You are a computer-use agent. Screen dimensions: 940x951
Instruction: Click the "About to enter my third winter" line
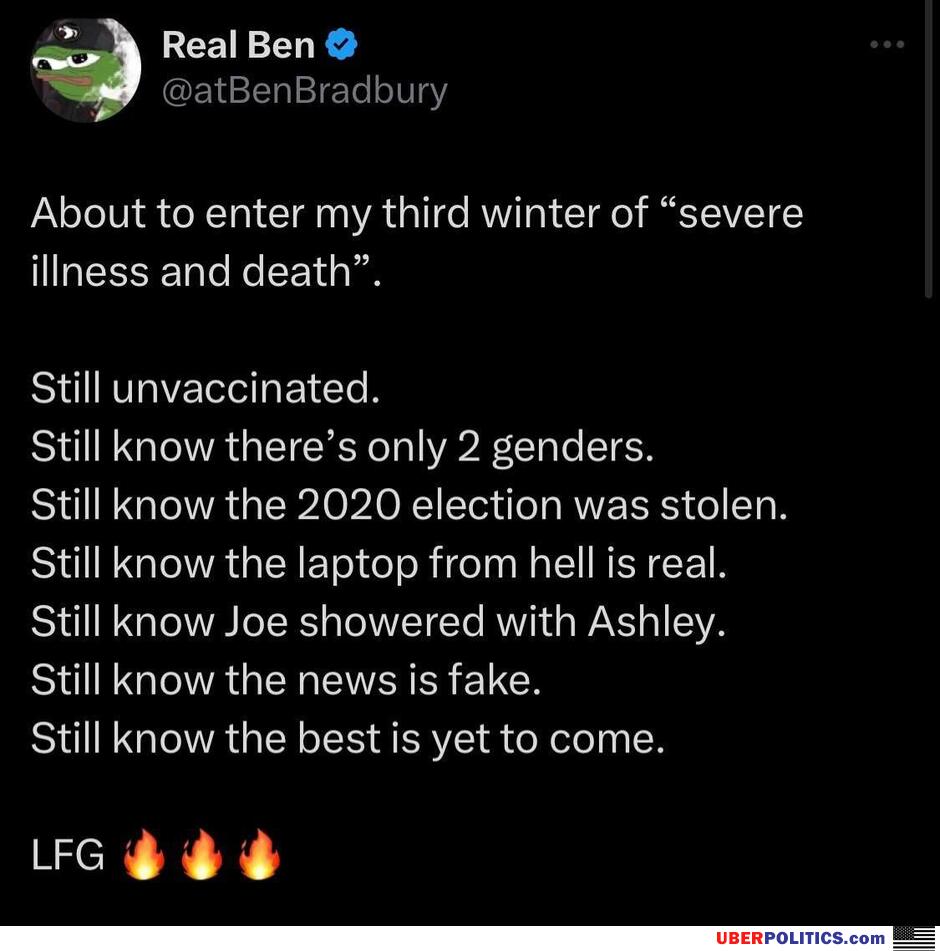tap(417, 214)
